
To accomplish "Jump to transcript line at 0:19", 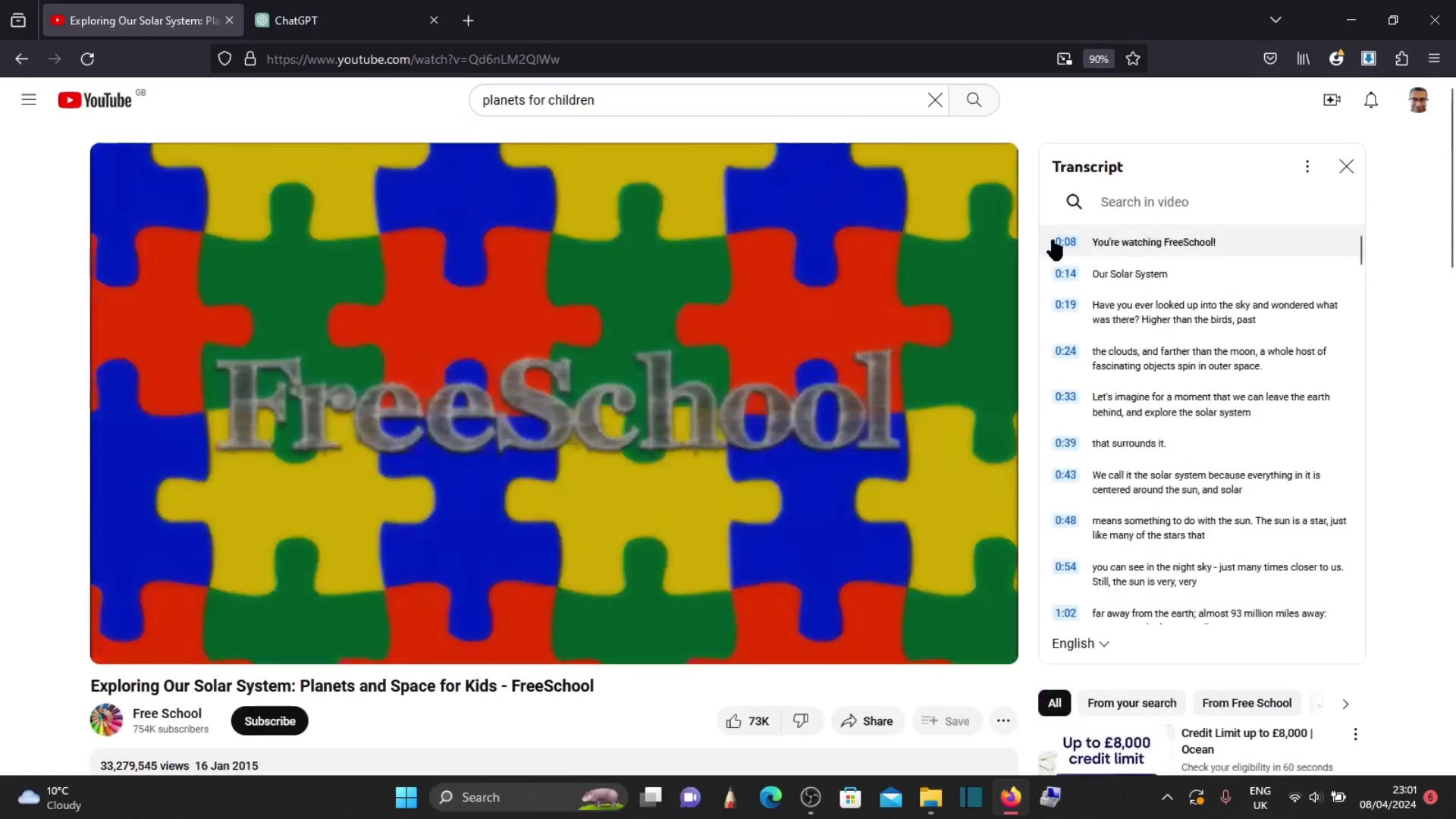I will pyautogui.click(x=1202, y=312).
